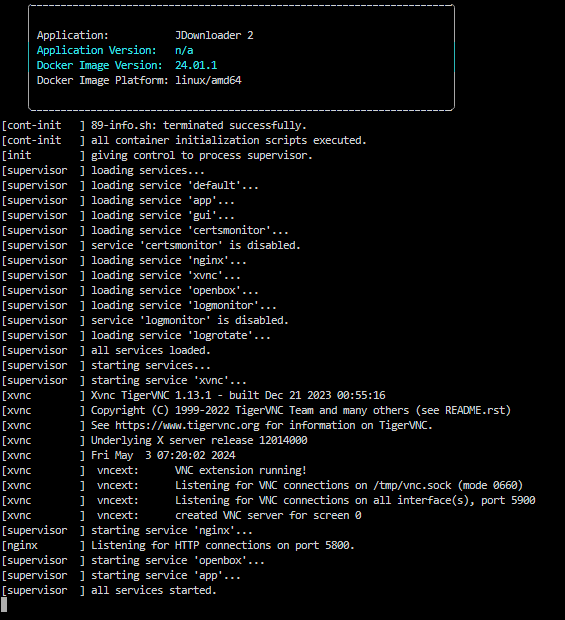
Task: Click the 'all services started.' line
Action: click(109, 590)
